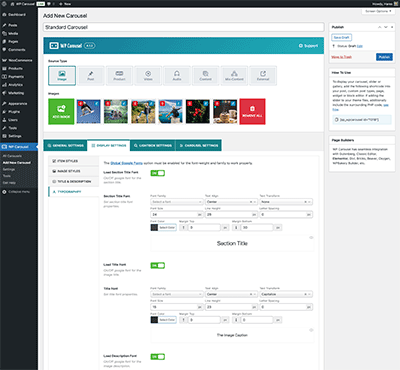Open Item Styles section
This screenshot has height=370, width=400.
coord(74,161)
